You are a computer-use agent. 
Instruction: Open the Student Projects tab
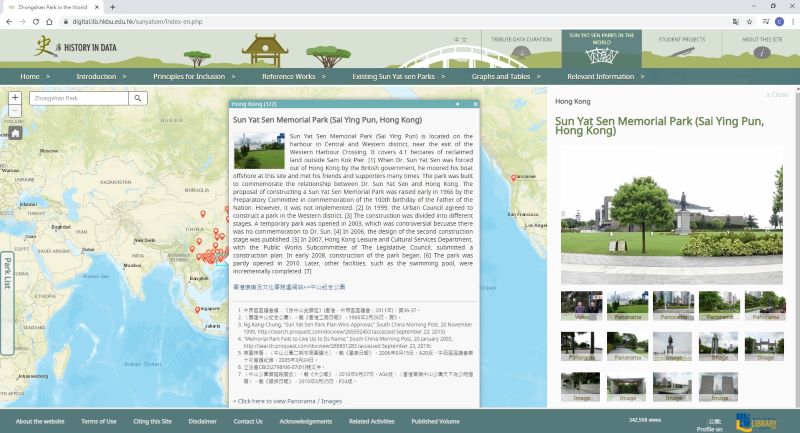point(682,48)
